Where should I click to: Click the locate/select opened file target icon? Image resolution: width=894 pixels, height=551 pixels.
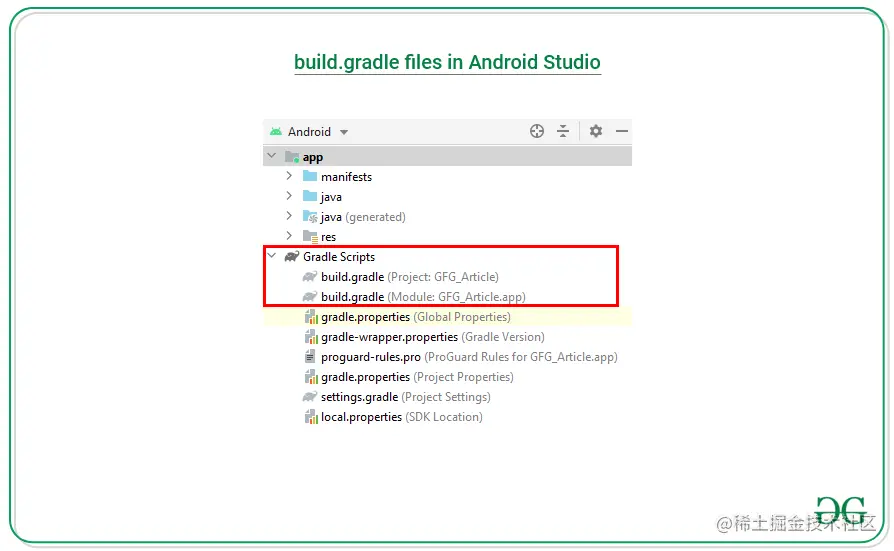pyautogui.click(x=537, y=131)
